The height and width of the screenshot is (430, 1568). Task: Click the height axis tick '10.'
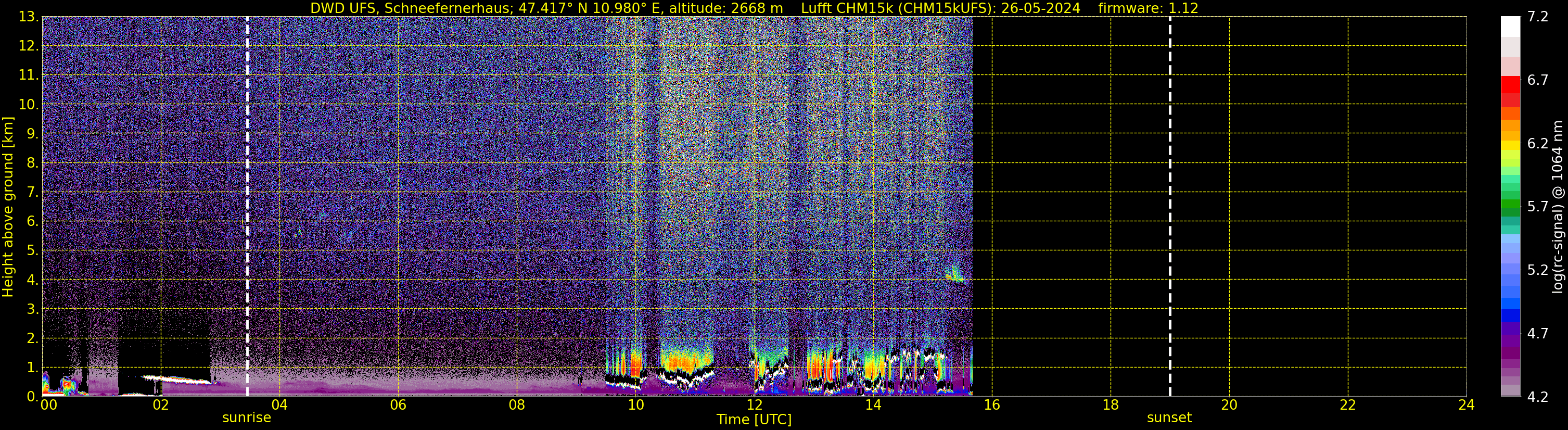(29, 105)
